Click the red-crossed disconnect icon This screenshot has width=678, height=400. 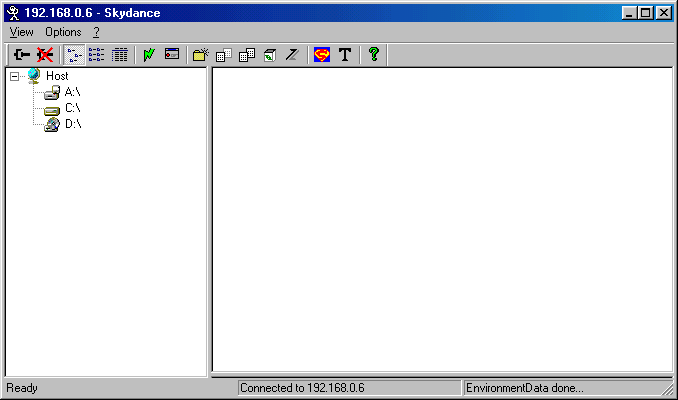pyautogui.click(x=45, y=55)
